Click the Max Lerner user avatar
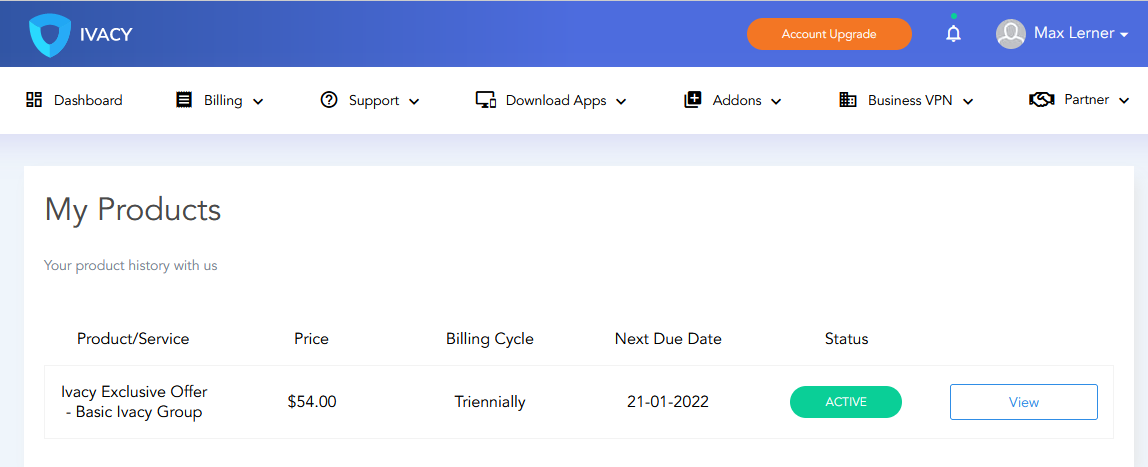The image size is (1148, 467). [x=1010, y=34]
